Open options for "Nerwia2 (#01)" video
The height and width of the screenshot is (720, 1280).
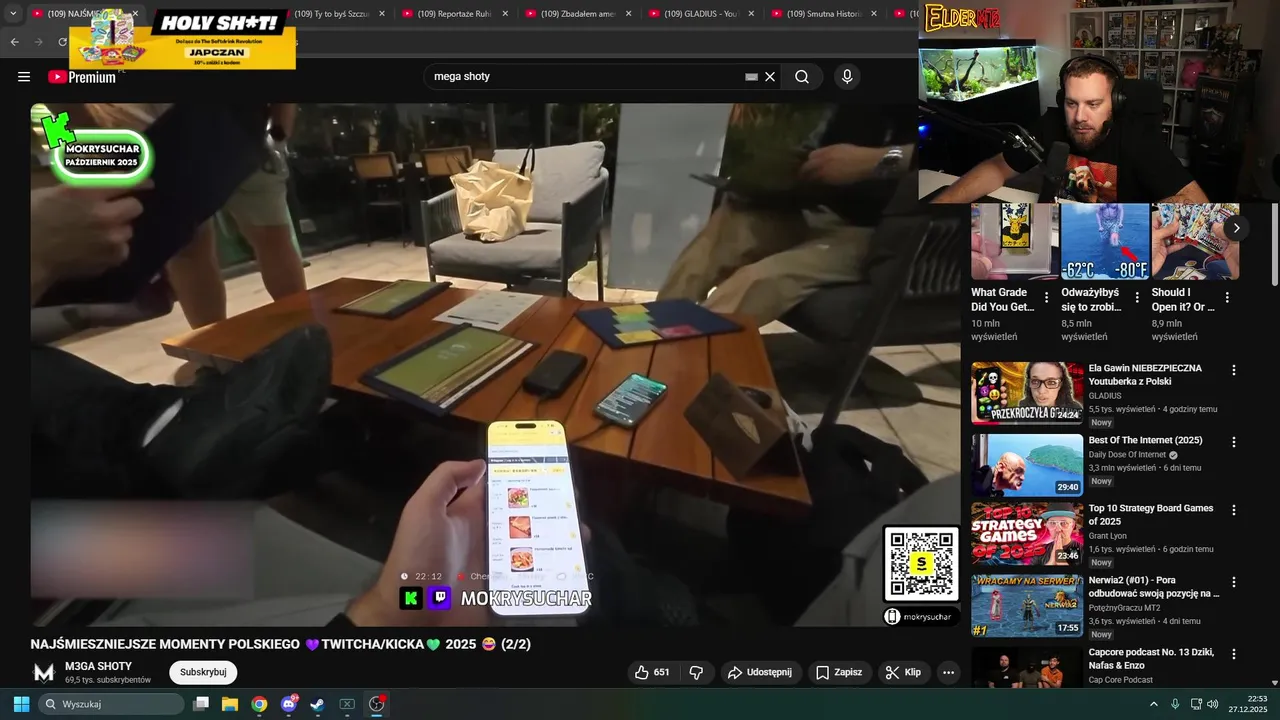coord(1234,582)
